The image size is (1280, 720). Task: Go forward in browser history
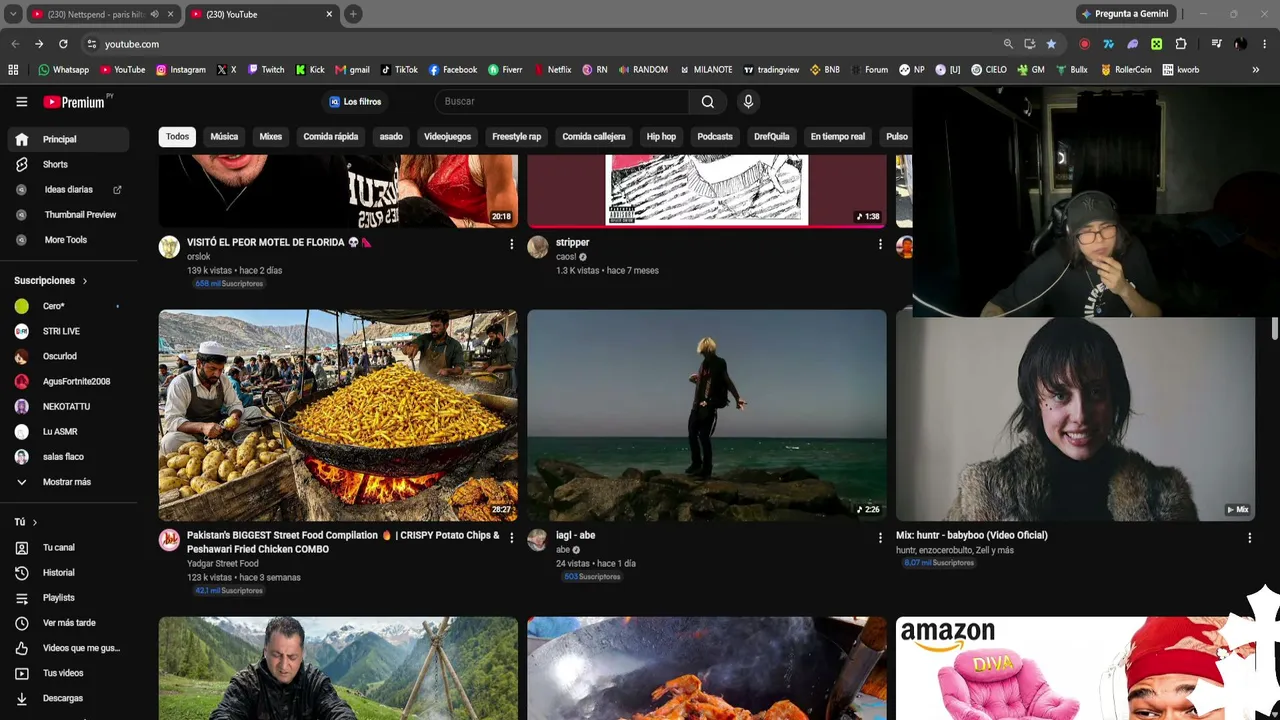(x=39, y=44)
